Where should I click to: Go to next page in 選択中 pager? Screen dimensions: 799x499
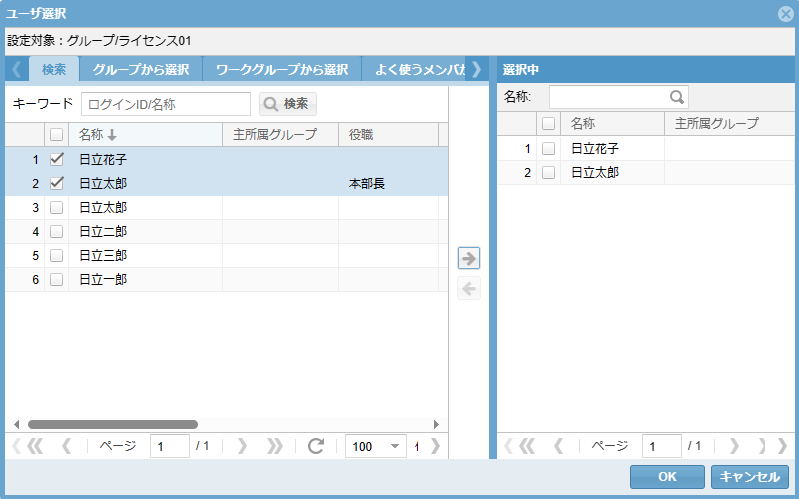pos(734,446)
